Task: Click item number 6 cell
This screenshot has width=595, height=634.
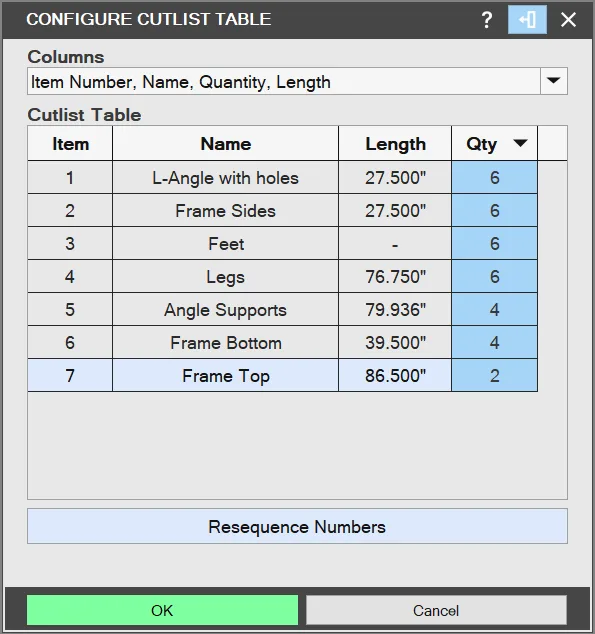Action: 70,342
